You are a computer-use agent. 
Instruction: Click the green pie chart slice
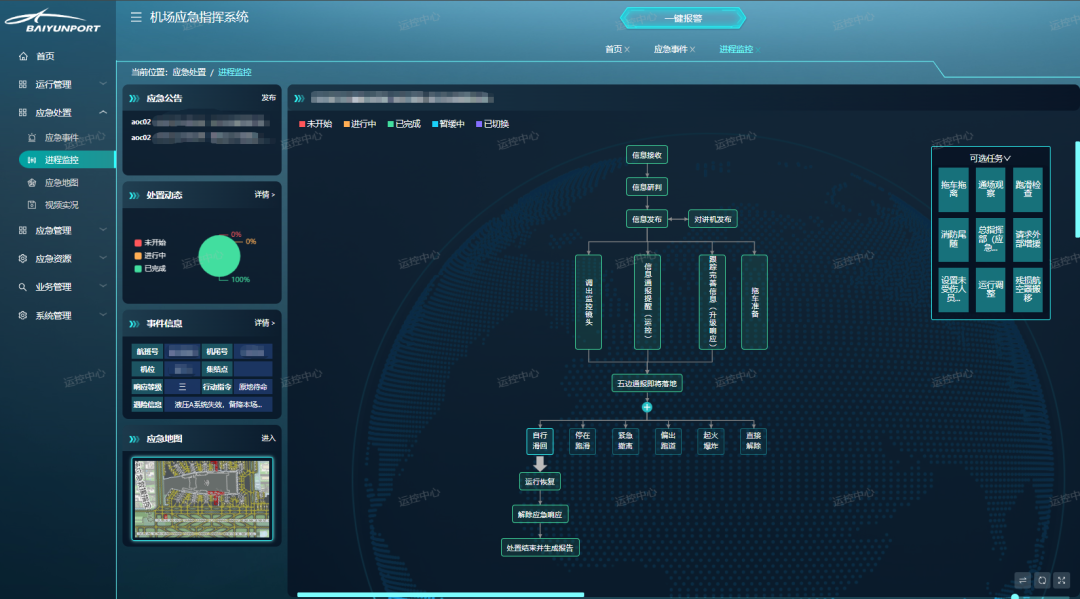click(219, 256)
